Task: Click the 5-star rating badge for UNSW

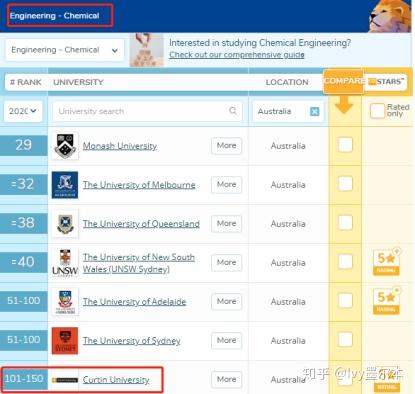Action: [x=387, y=262]
